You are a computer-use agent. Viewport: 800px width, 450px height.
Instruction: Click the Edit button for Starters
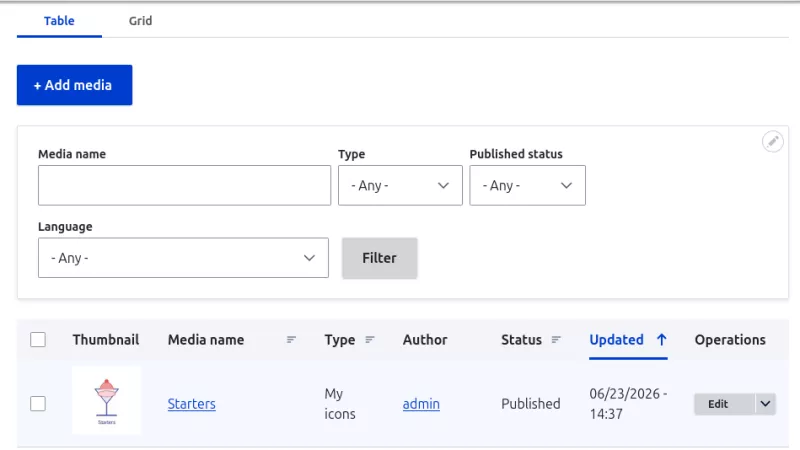pyautogui.click(x=718, y=404)
